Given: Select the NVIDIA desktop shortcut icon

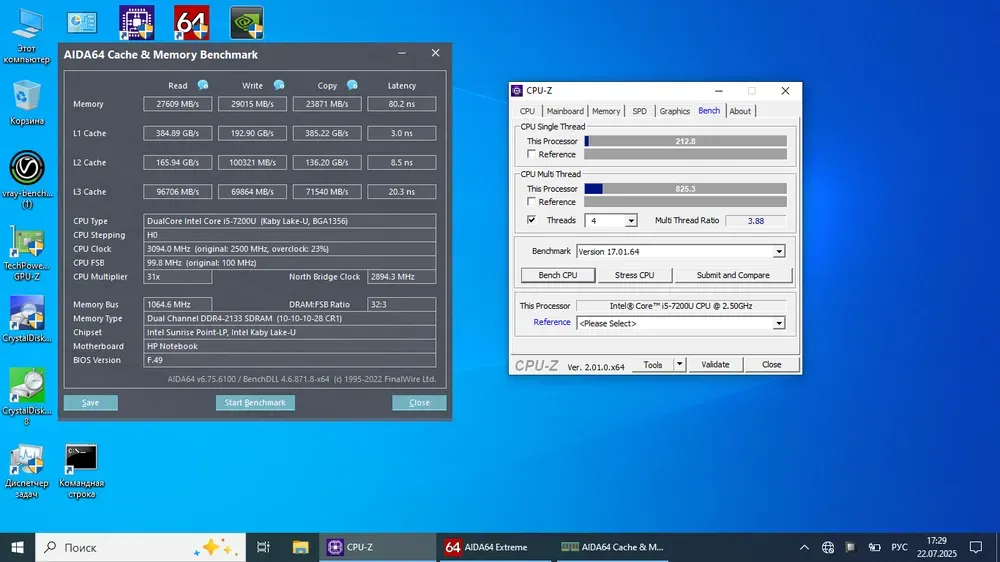Looking at the screenshot, I should click(246, 22).
